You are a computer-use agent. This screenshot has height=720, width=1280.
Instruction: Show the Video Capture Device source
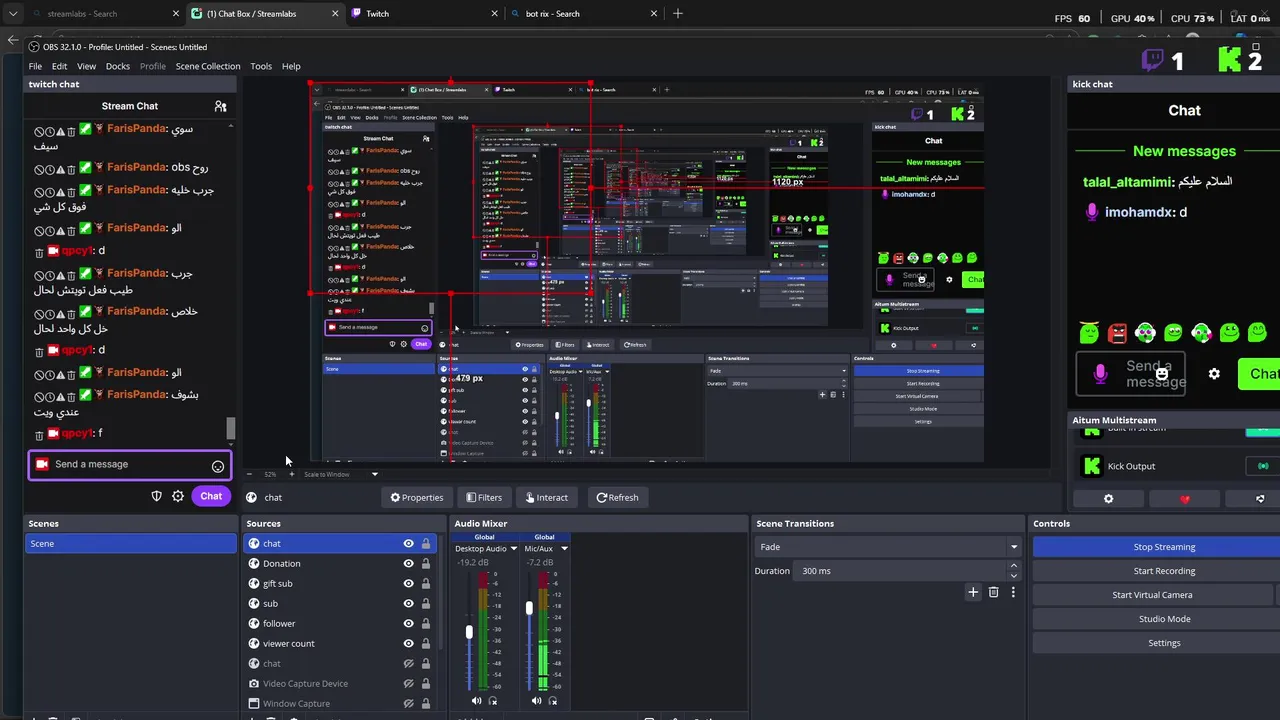point(408,684)
